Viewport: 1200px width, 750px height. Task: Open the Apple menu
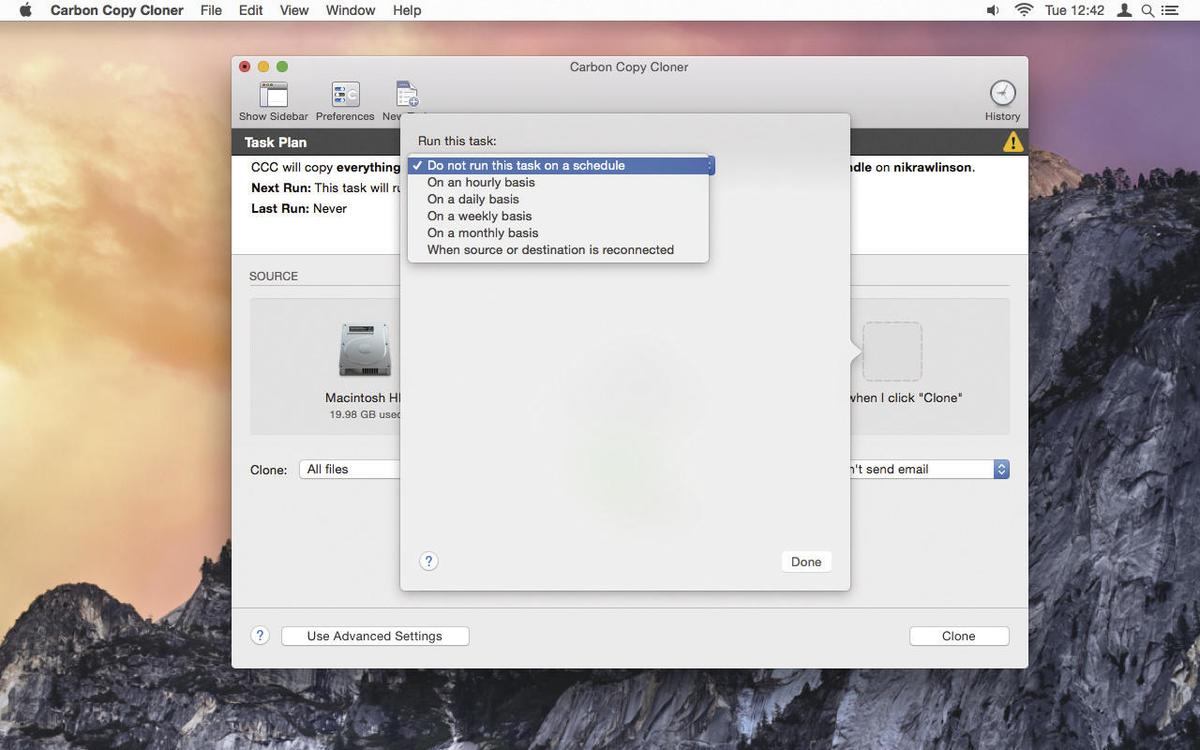point(26,10)
